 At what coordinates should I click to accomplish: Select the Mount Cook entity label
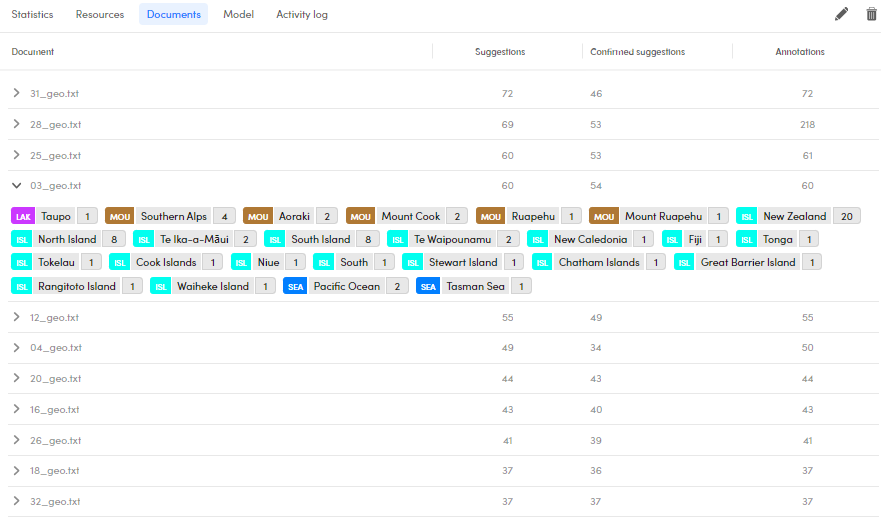pyautogui.click(x=410, y=216)
